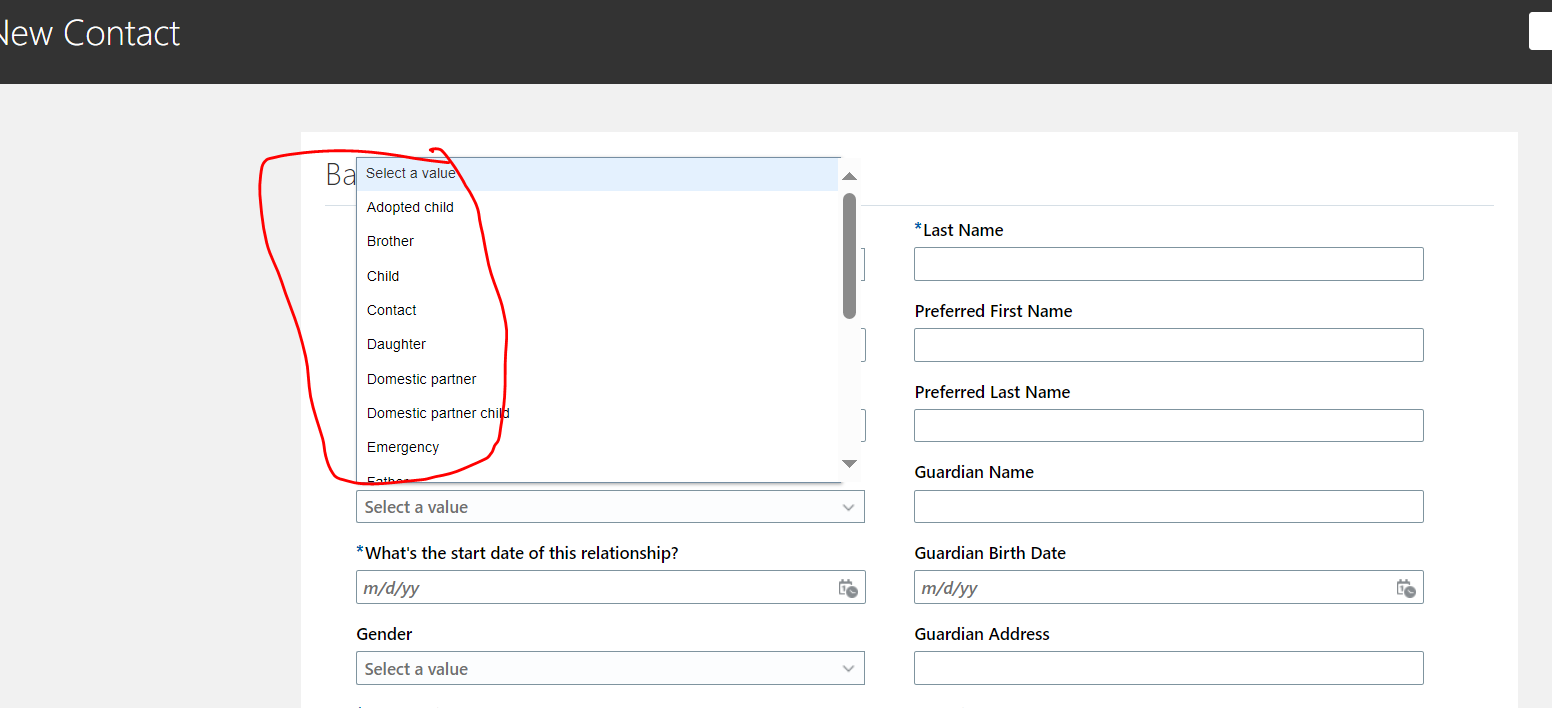This screenshot has height=708, width=1552.
Task: Select 'Brother' from the open list
Action: point(390,241)
